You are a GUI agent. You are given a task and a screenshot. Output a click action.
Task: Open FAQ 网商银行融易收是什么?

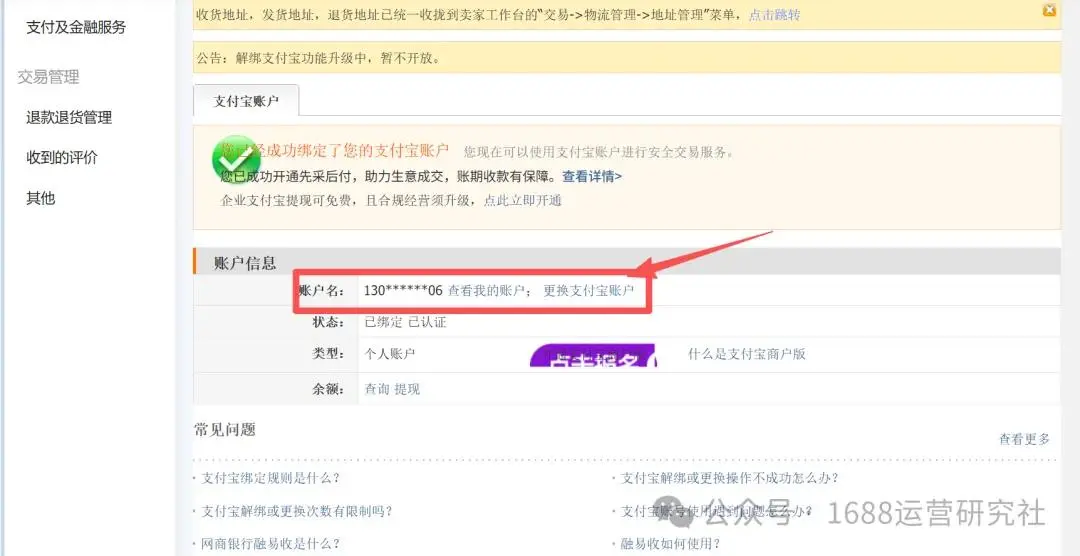[270, 544]
